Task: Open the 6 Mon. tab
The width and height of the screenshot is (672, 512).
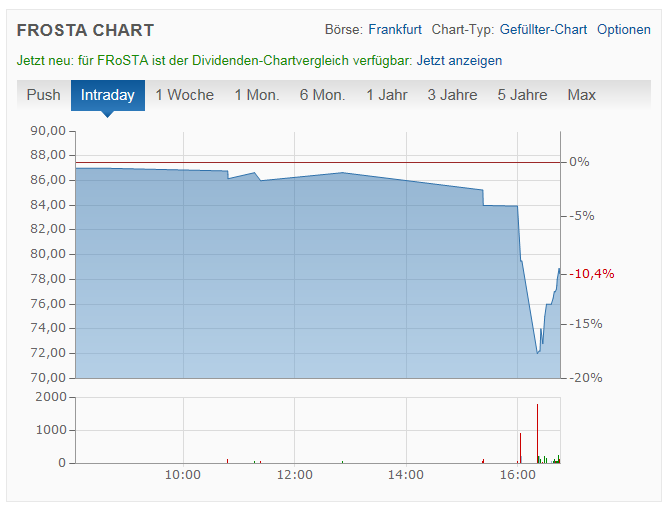Action: click(x=322, y=95)
